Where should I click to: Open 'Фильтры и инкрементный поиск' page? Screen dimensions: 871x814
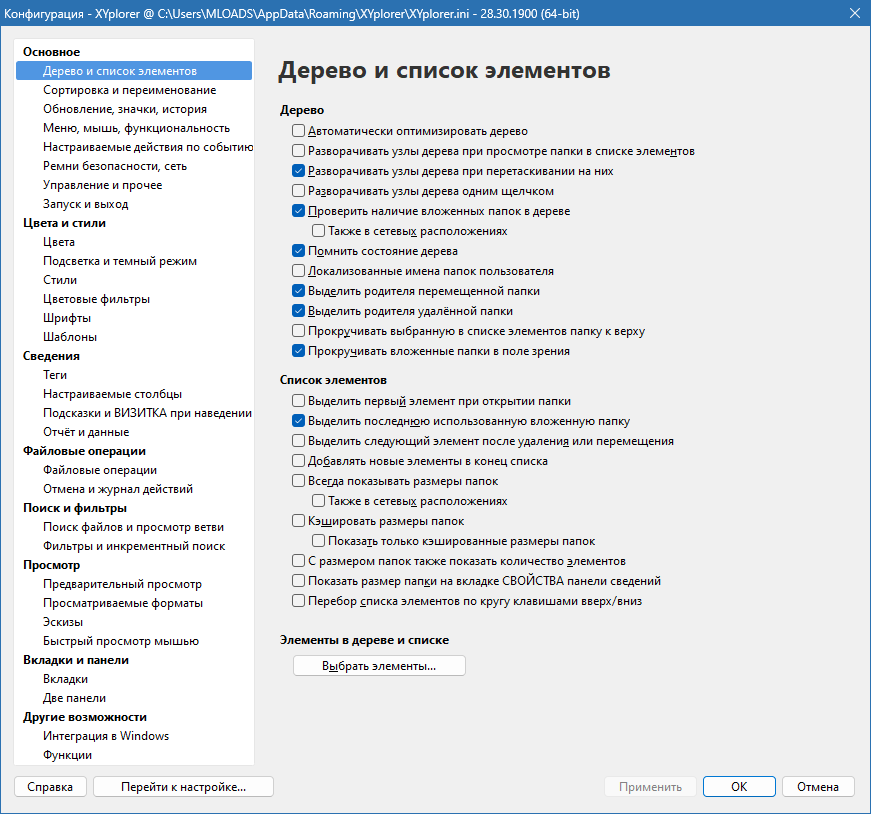coord(134,546)
